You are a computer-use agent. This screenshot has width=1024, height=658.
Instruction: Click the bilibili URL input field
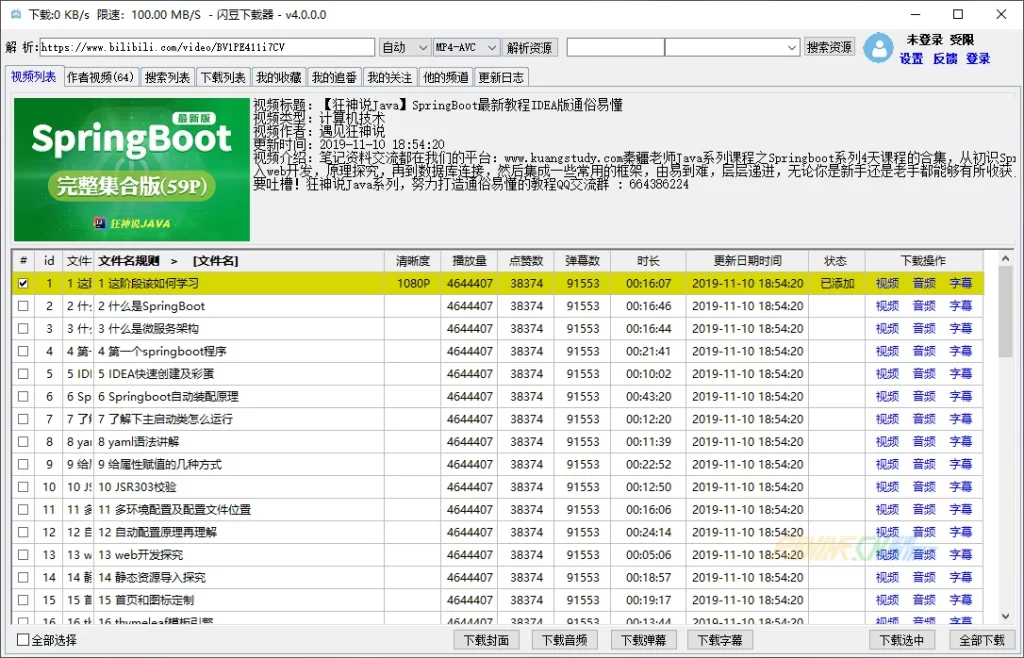coord(207,48)
